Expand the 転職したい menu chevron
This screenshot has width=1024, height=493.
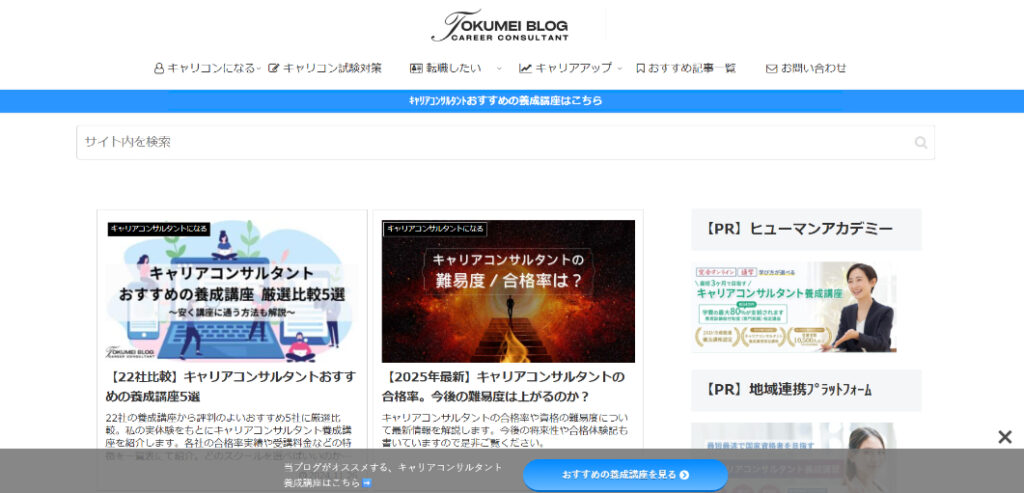coord(498,69)
